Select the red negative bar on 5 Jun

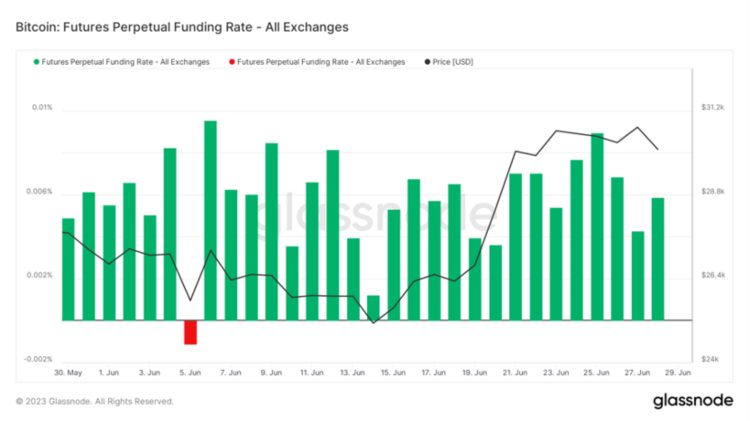tap(190, 332)
